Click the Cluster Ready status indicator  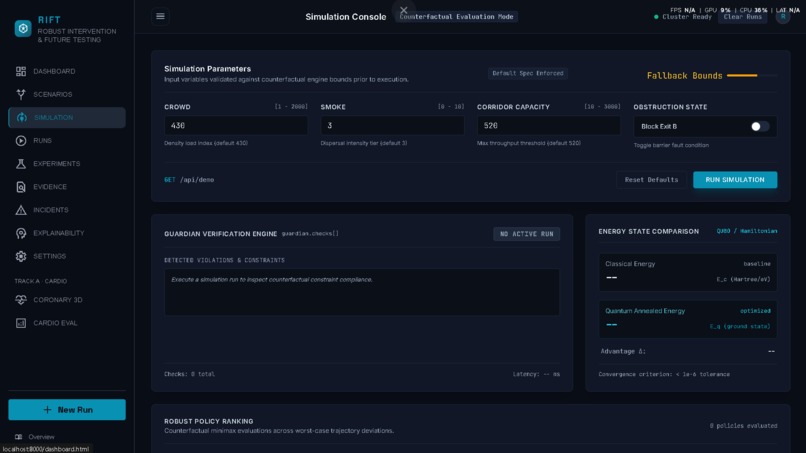click(x=683, y=17)
